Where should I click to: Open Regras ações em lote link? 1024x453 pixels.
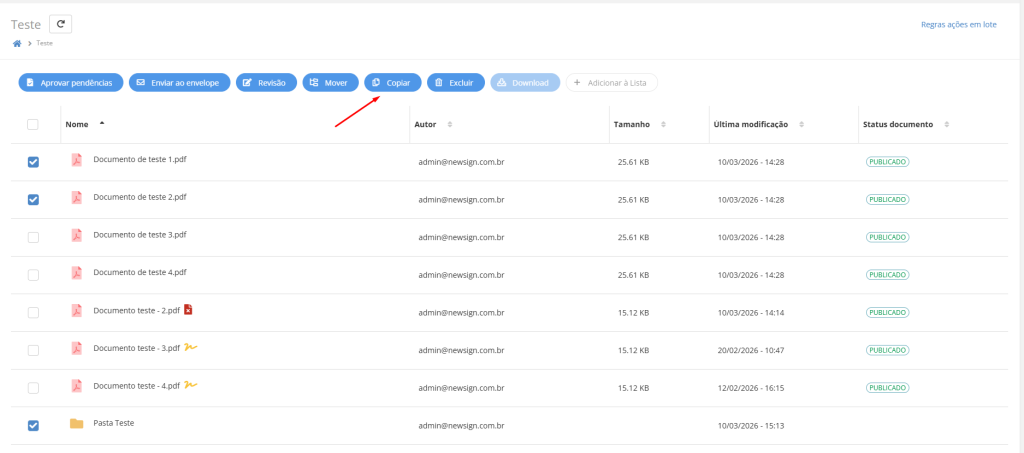coord(958,24)
